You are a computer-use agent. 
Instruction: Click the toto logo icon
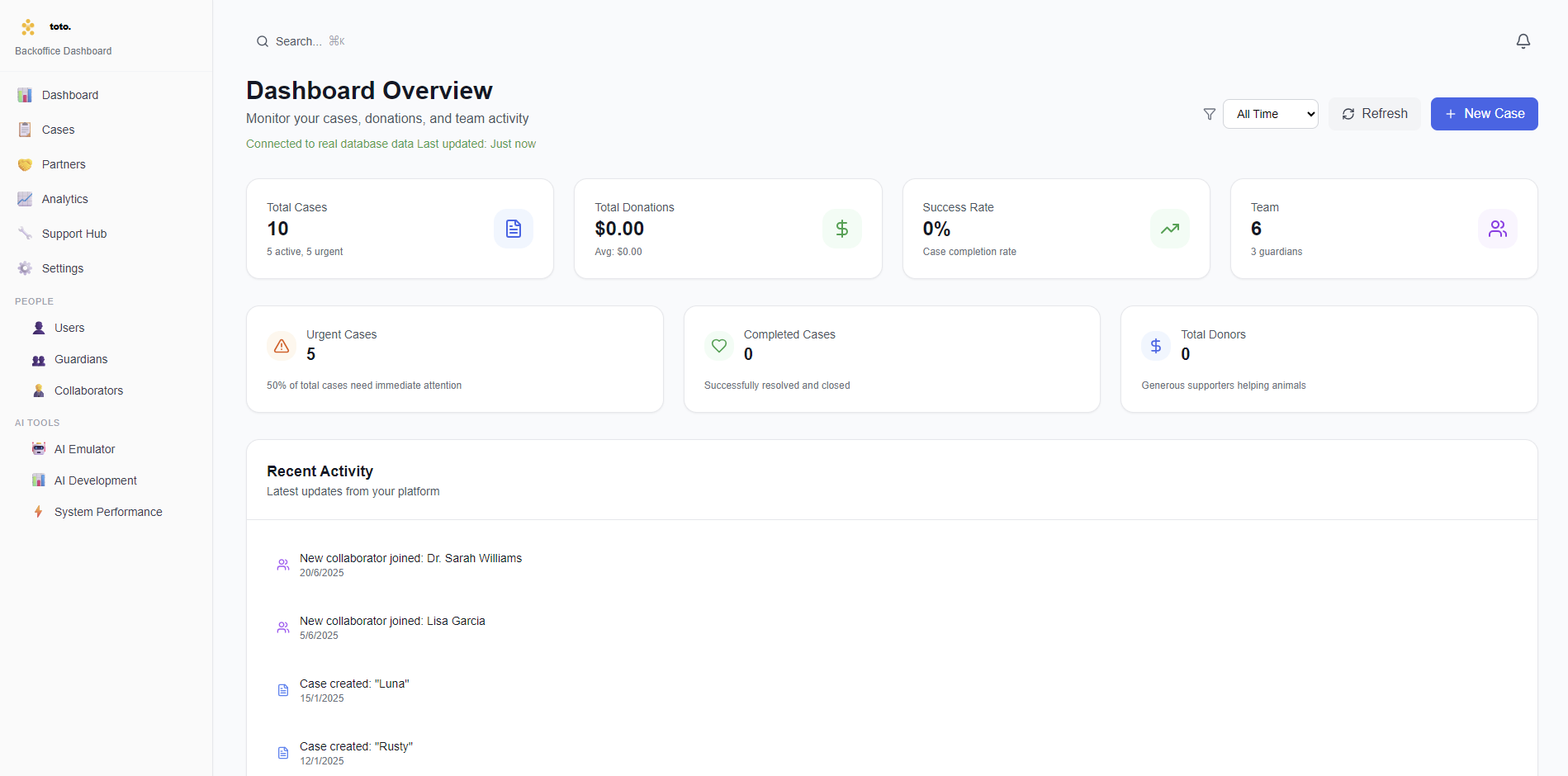tap(28, 27)
